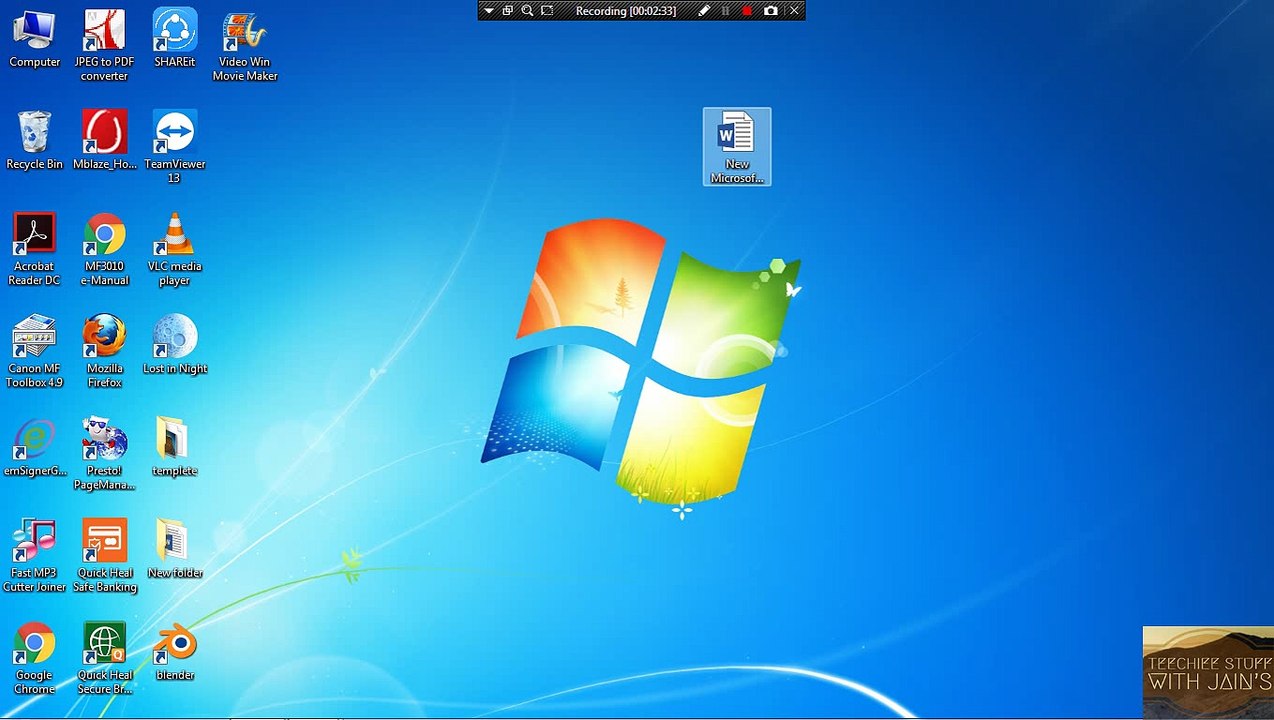1274x720 pixels.
Task: Stop recording with red button
Action: 747,11
